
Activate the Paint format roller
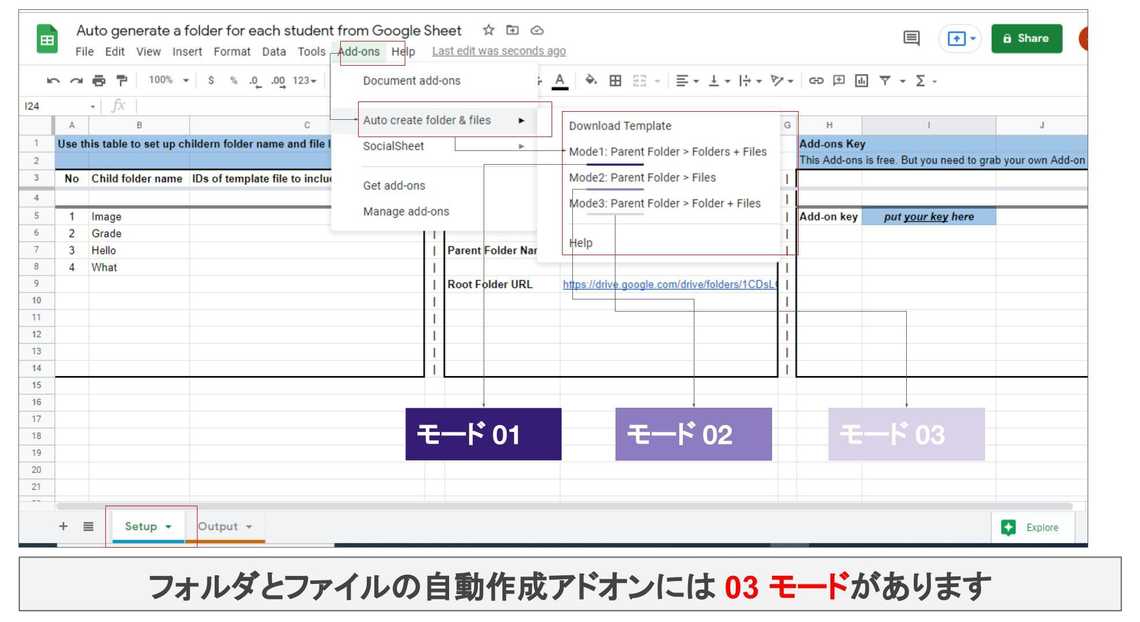click(122, 81)
